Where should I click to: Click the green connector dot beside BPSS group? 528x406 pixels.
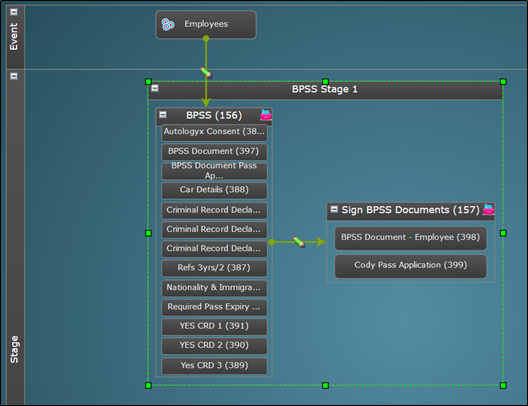click(x=272, y=242)
